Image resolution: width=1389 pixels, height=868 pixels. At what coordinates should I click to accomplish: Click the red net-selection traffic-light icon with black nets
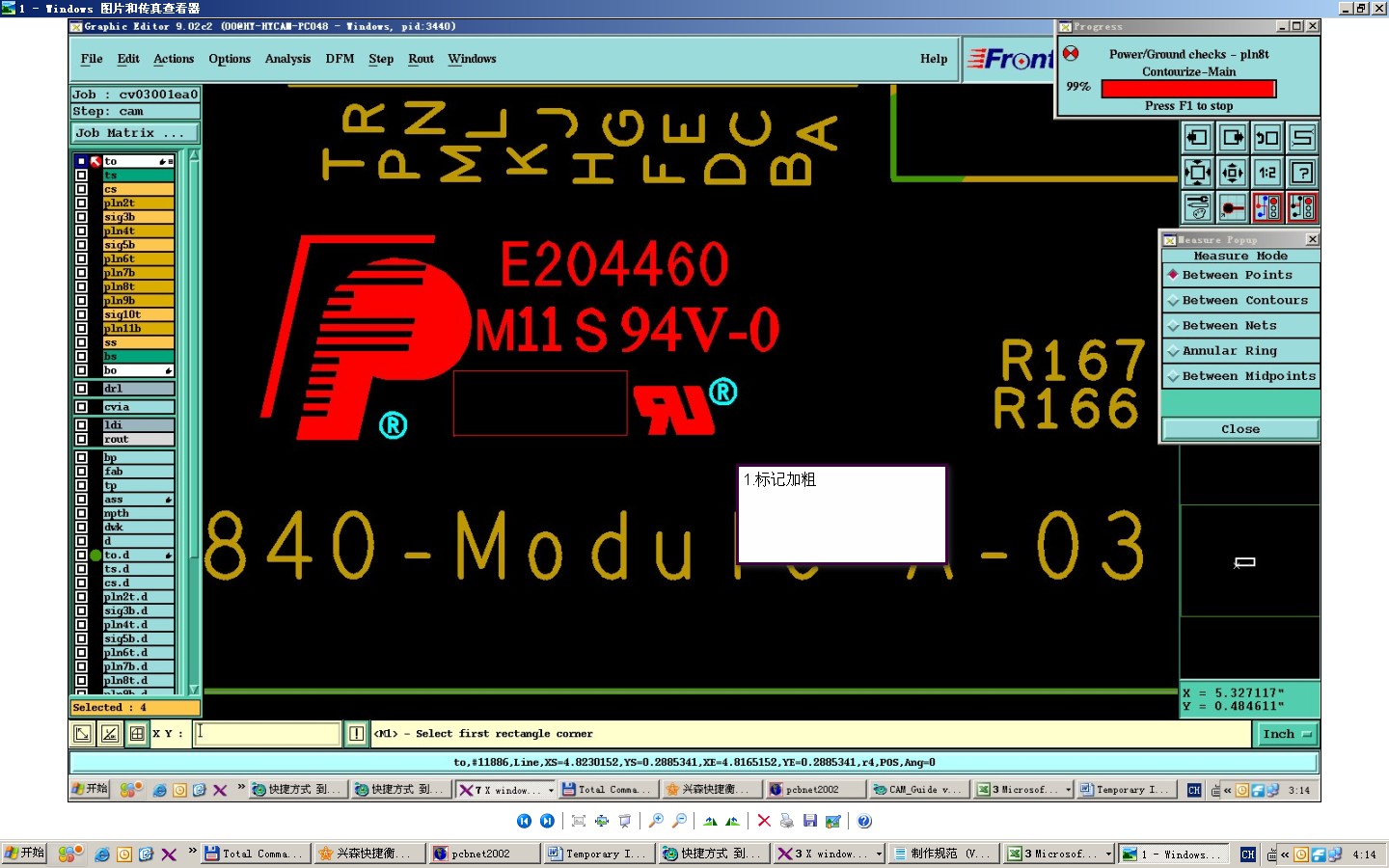click(1302, 207)
